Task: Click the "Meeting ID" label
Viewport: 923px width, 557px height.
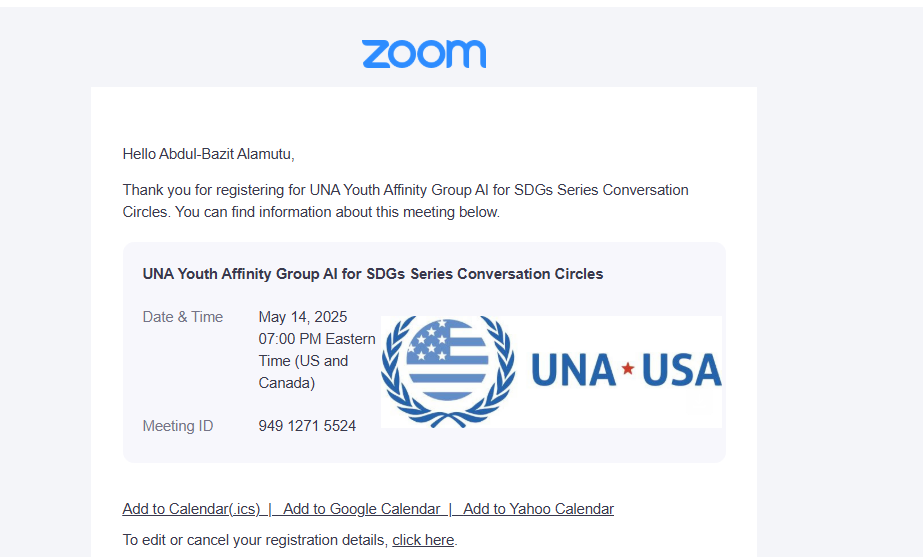Action: click(x=178, y=426)
